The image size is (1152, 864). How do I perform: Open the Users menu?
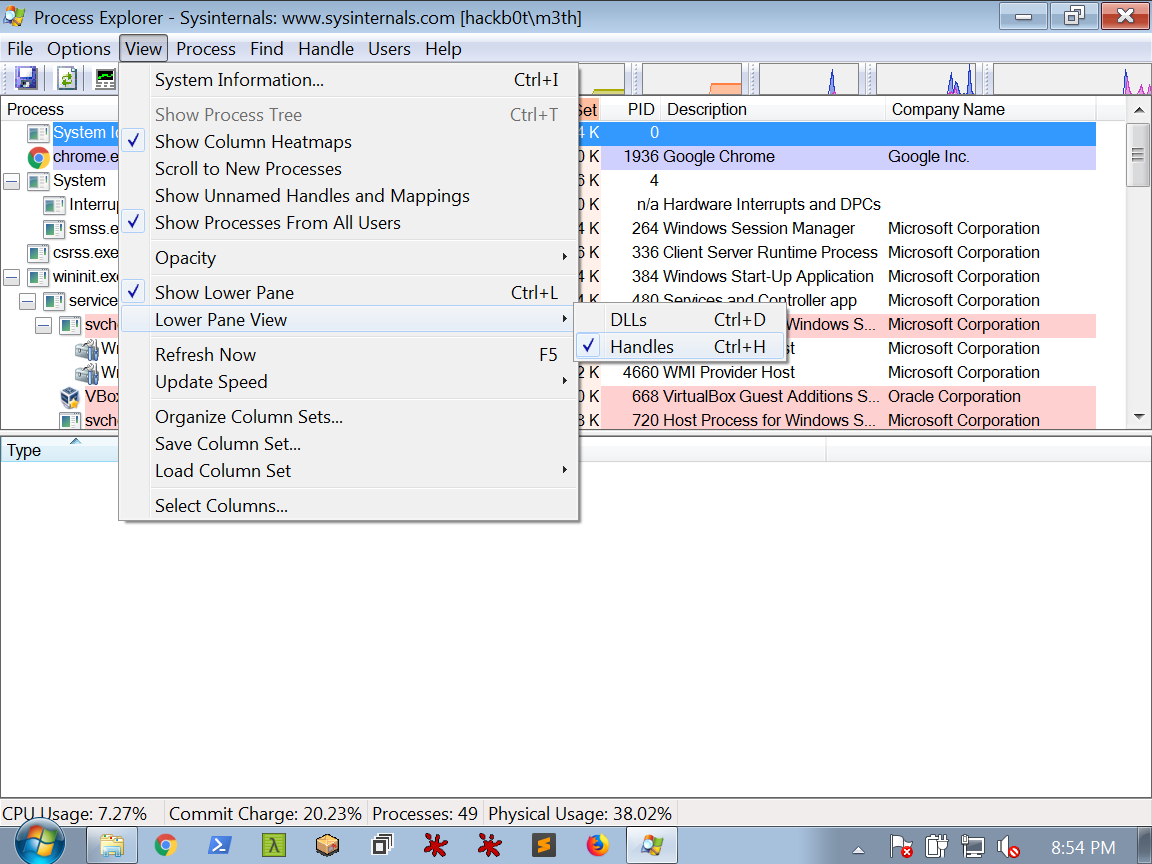click(389, 49)
